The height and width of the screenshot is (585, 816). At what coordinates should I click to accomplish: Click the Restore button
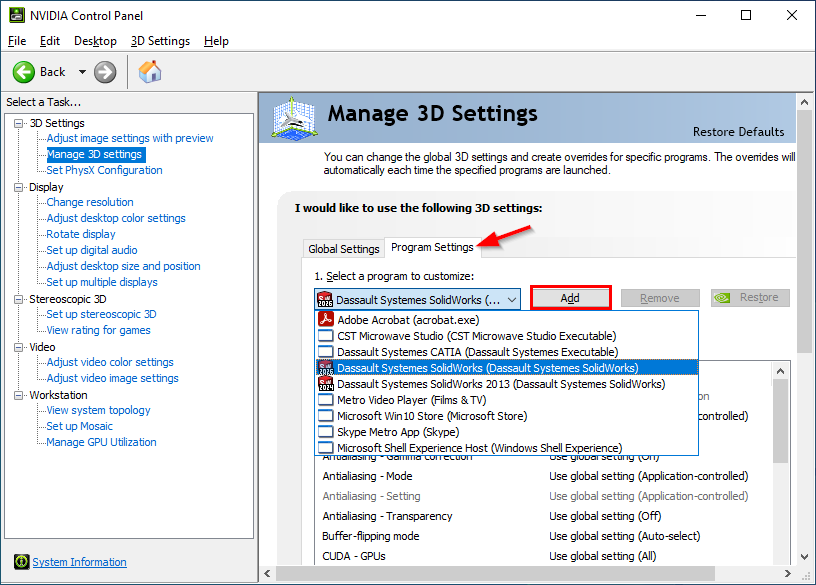(x=750, y=298)
